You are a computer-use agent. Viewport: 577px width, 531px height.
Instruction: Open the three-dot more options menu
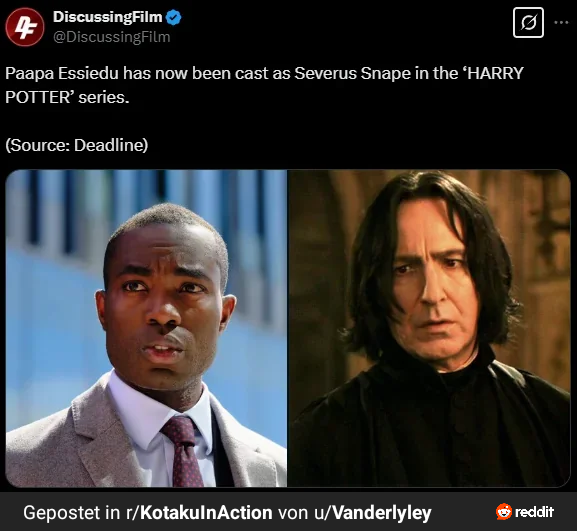pyautogui.click(x=561, y=22)
